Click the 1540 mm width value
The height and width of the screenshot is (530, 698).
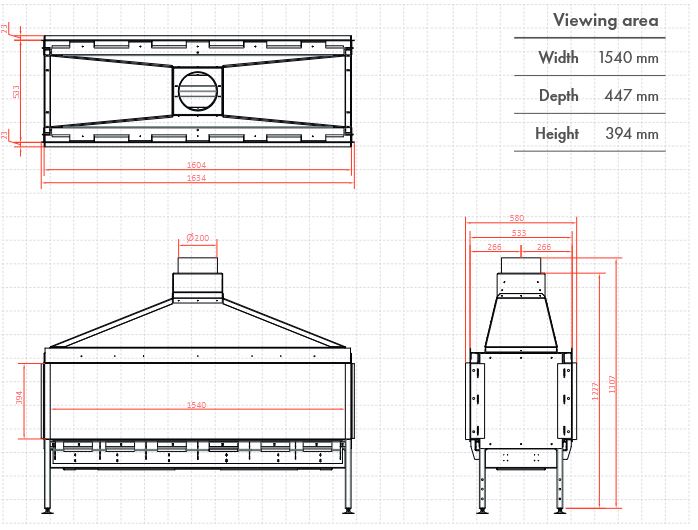click(628, 58)
